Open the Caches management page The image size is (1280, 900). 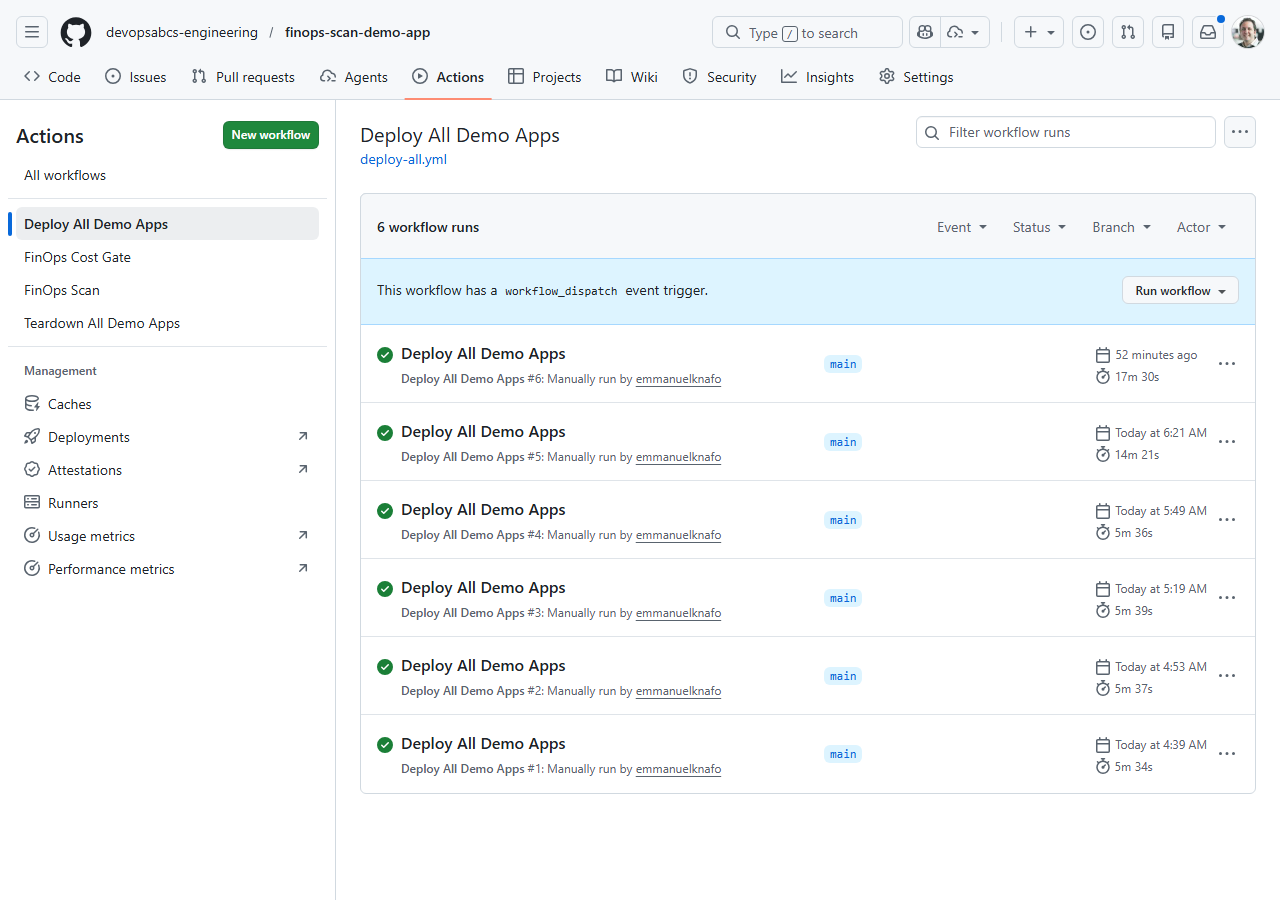coord(68,403)
